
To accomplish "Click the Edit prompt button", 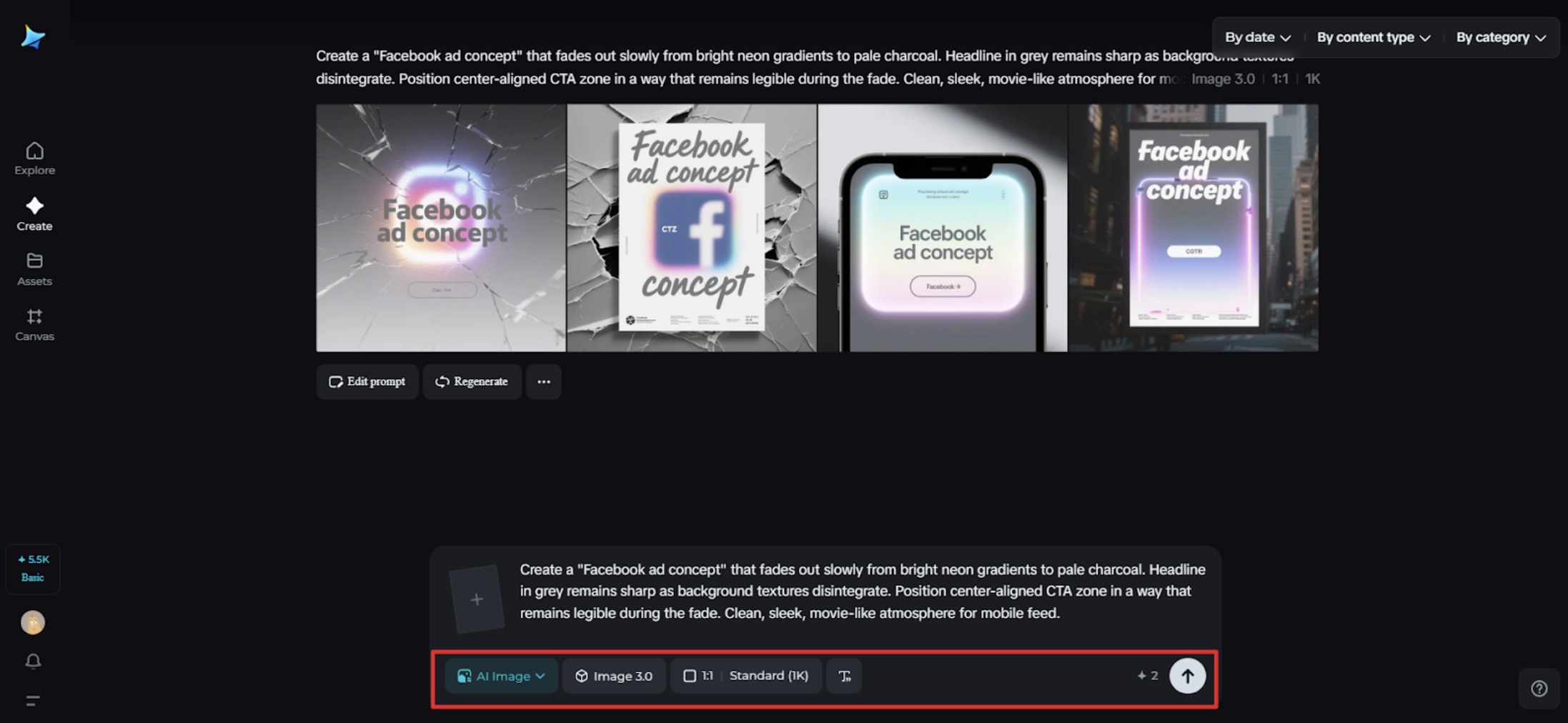I will coord(367,382).
